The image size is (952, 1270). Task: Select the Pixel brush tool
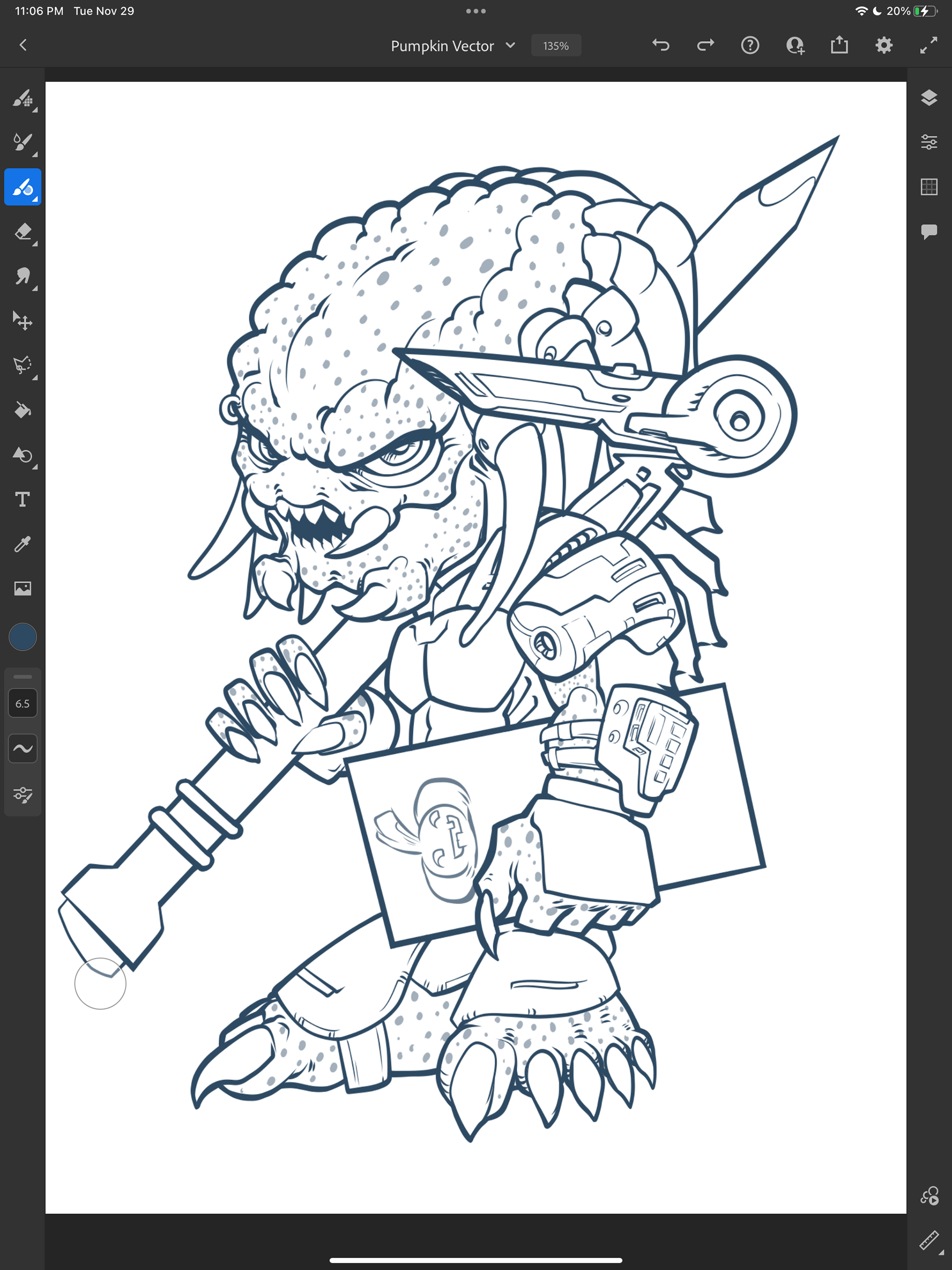click(23, 99)
